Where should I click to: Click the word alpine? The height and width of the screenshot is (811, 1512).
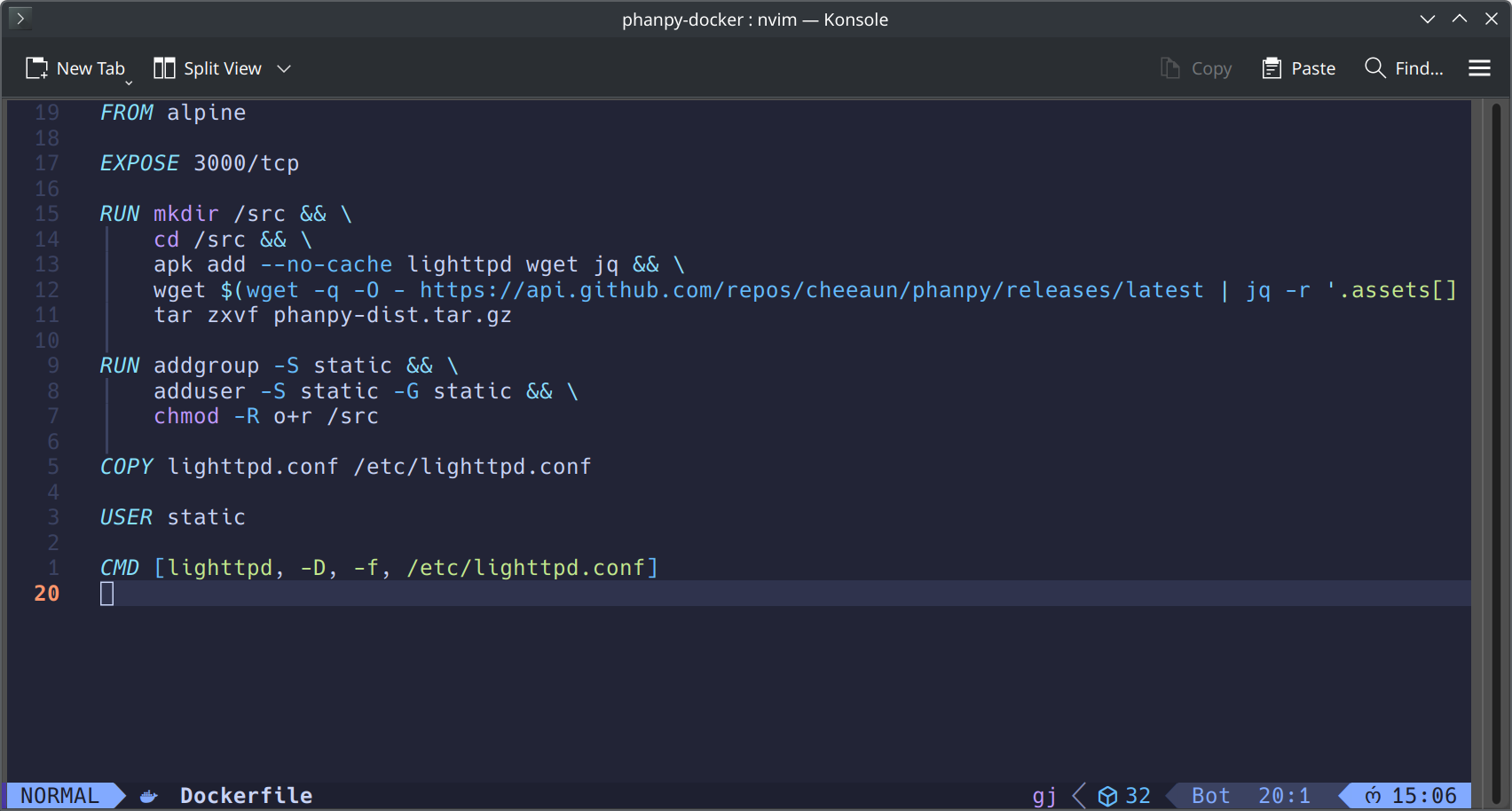tap(207, 113)
